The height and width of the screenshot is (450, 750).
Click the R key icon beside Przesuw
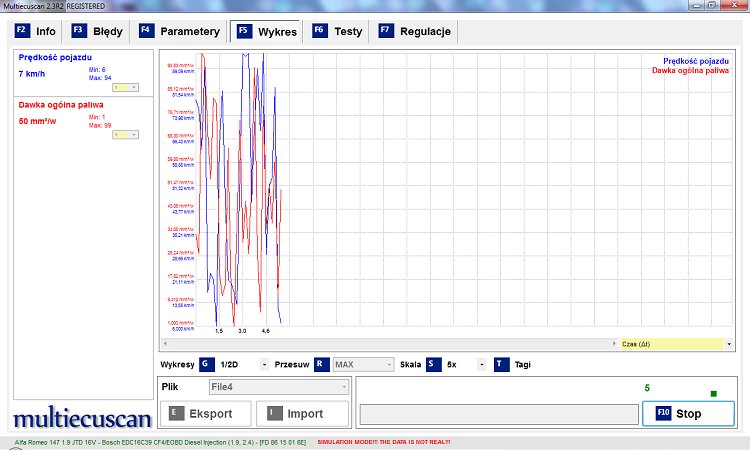coord(322,365)
